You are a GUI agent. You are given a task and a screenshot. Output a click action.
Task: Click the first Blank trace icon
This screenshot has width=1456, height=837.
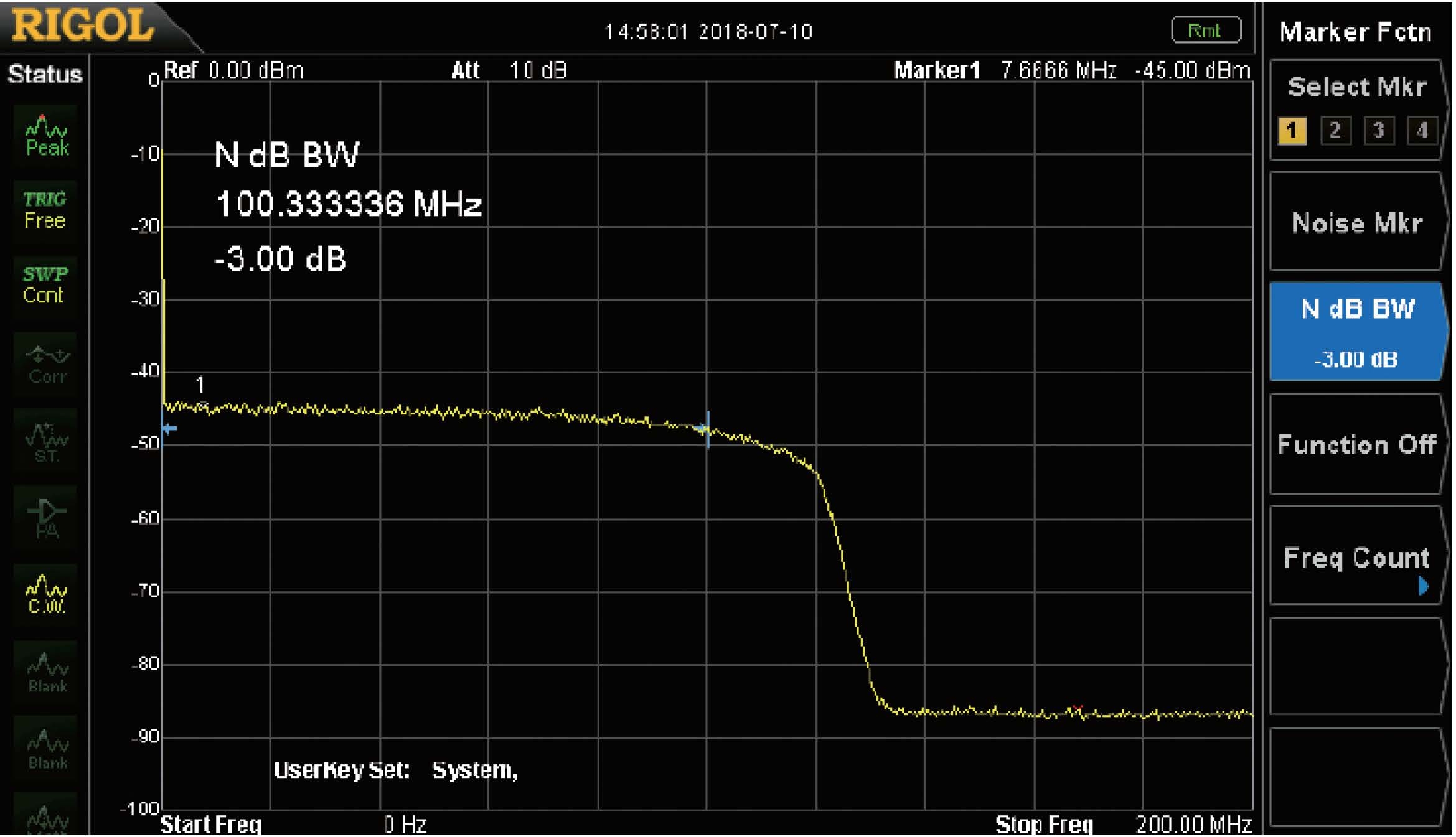45,672
